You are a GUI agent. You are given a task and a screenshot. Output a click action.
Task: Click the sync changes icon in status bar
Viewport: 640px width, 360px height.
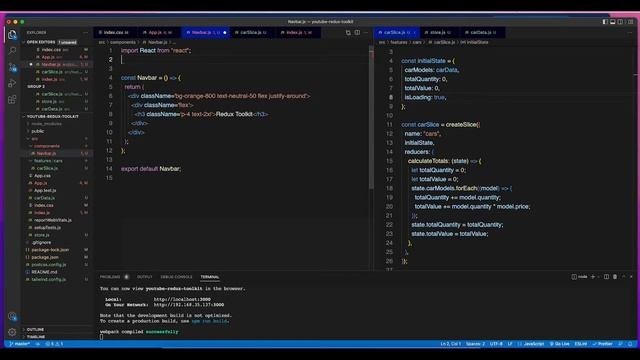[x=38, y=344]
